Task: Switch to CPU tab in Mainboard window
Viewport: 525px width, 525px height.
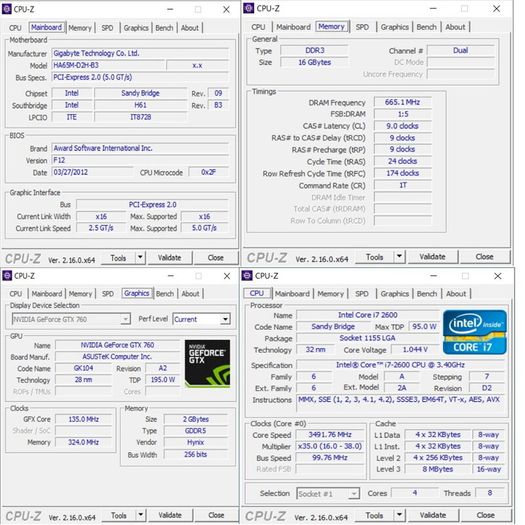Action: tap(15, 28)
